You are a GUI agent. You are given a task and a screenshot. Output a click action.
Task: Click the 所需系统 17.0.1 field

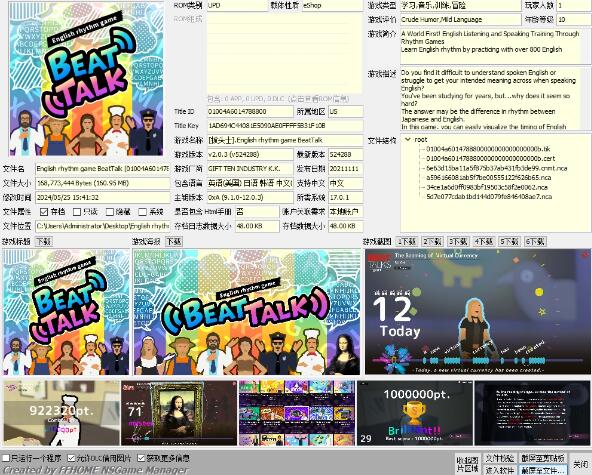click(x=346, y=197)
